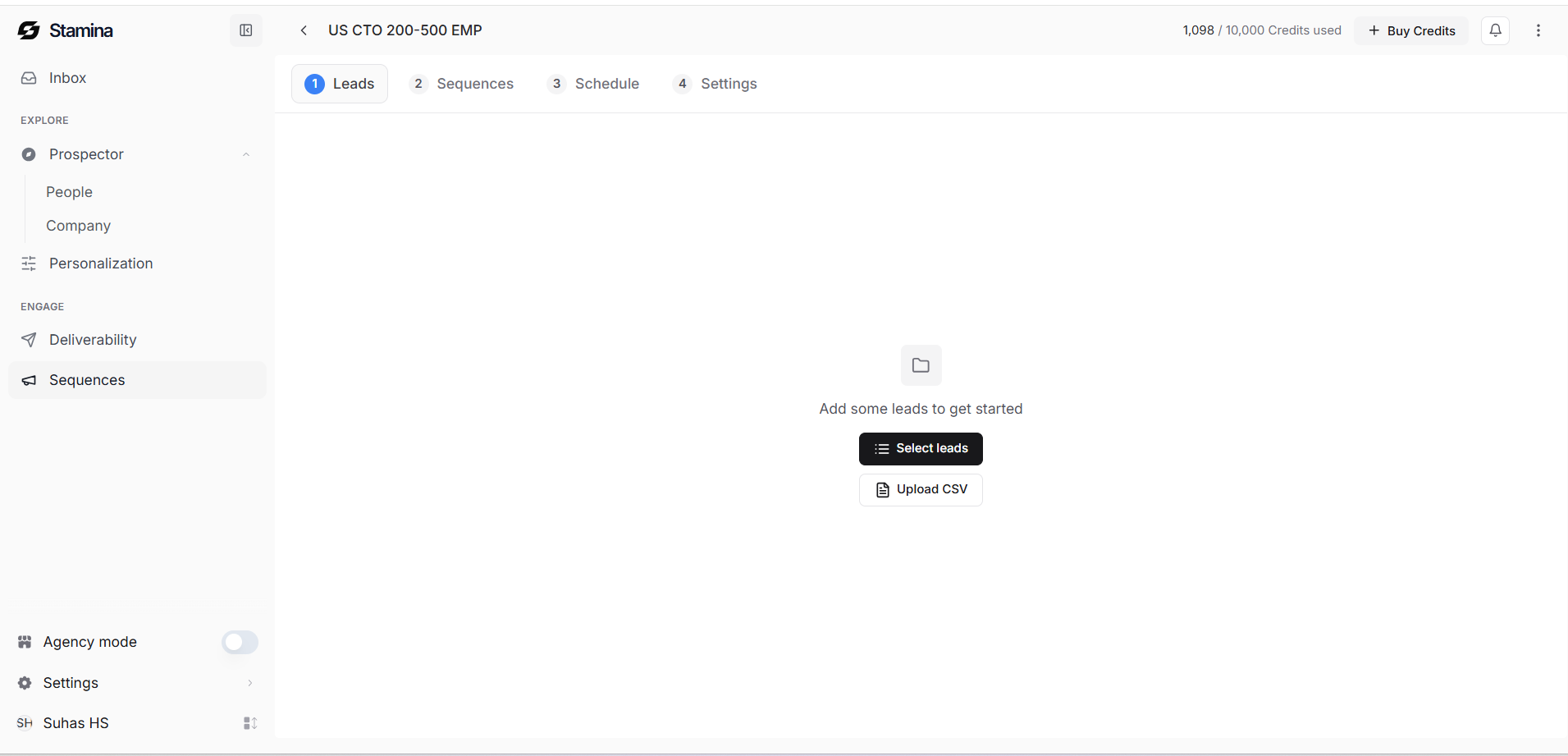Open Sequences in the sidebar

(137, 380)
